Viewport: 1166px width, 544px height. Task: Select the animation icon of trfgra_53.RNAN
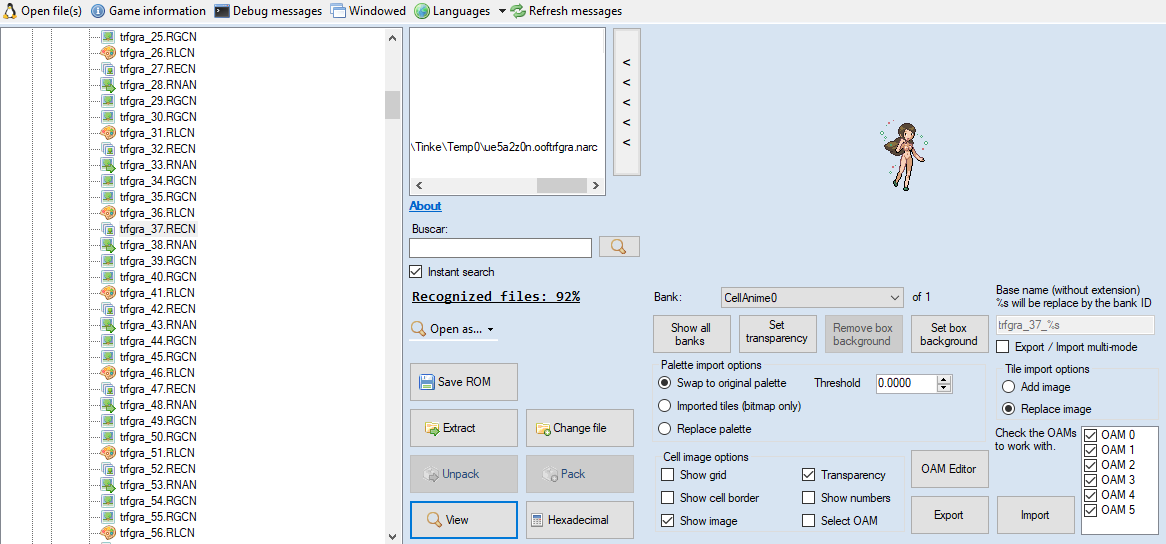pyautogui.click(x=108, y=485)
